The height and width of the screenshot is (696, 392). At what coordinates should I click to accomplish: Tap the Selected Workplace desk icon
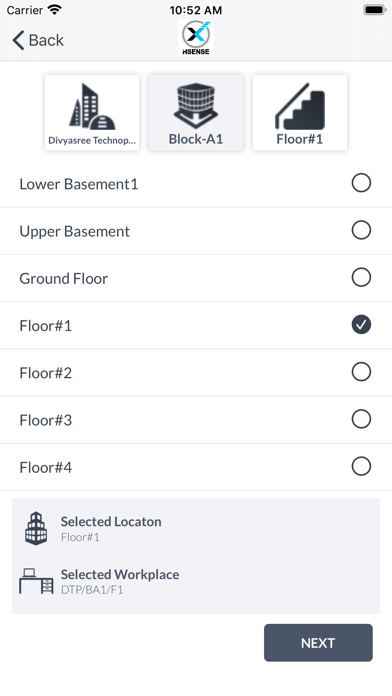36,581
